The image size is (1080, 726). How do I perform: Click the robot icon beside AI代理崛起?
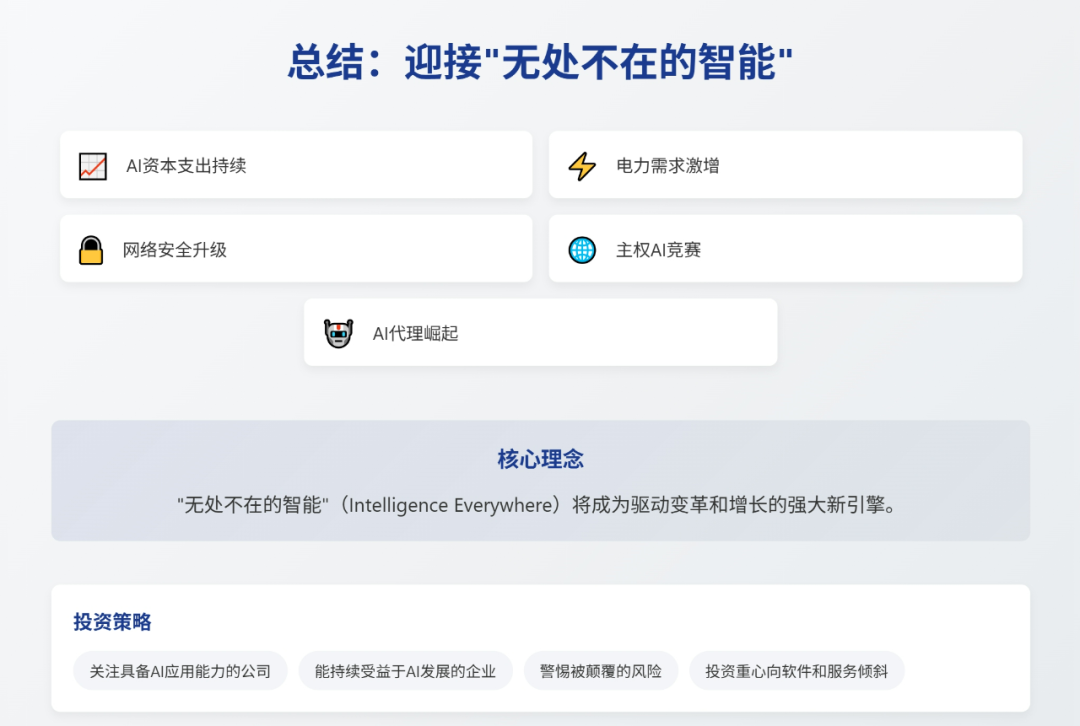[x=338, y=334]
